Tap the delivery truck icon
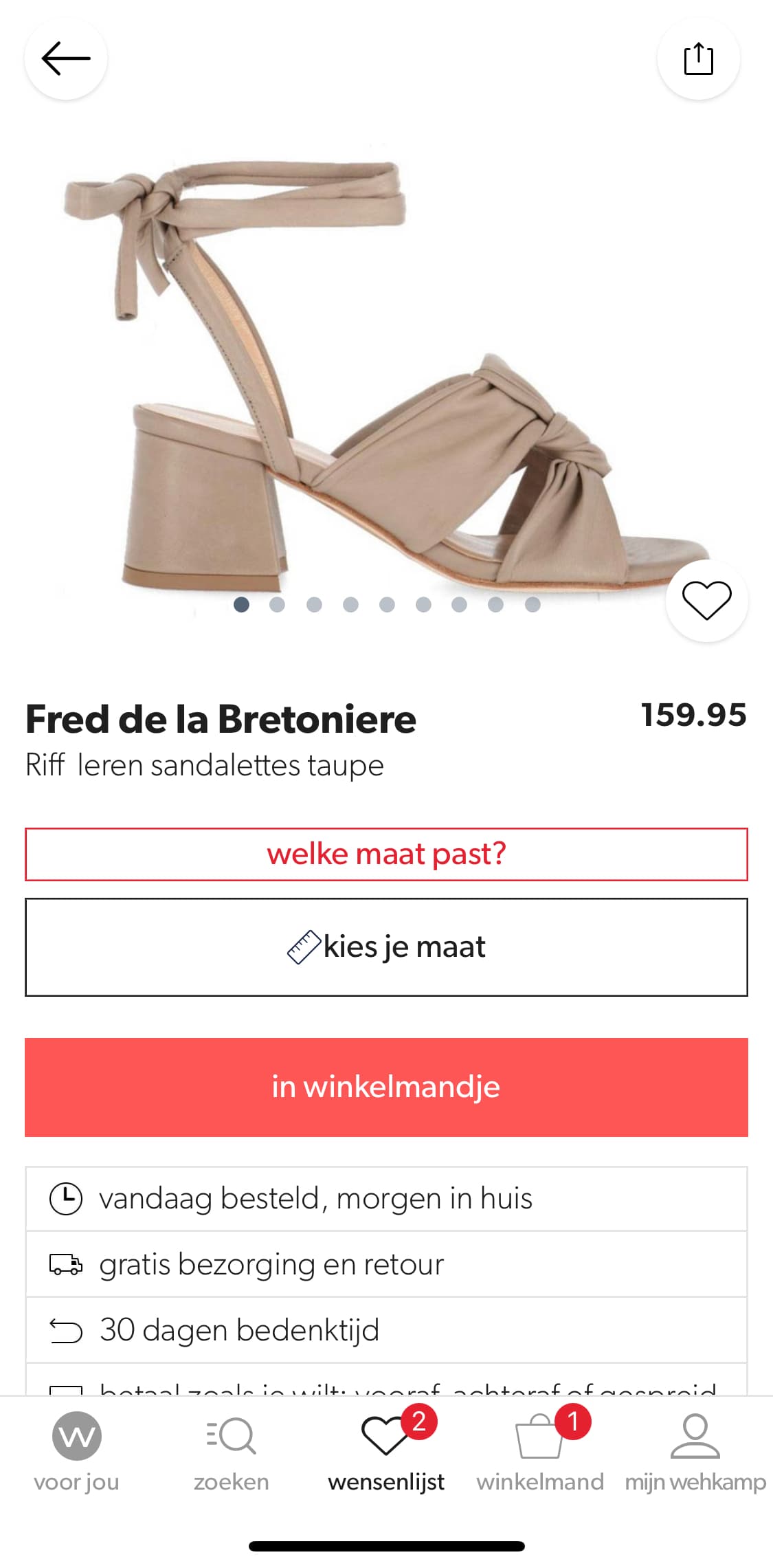The width and height of the screenshot is (773, 1568). click(x=66, y=1264)
